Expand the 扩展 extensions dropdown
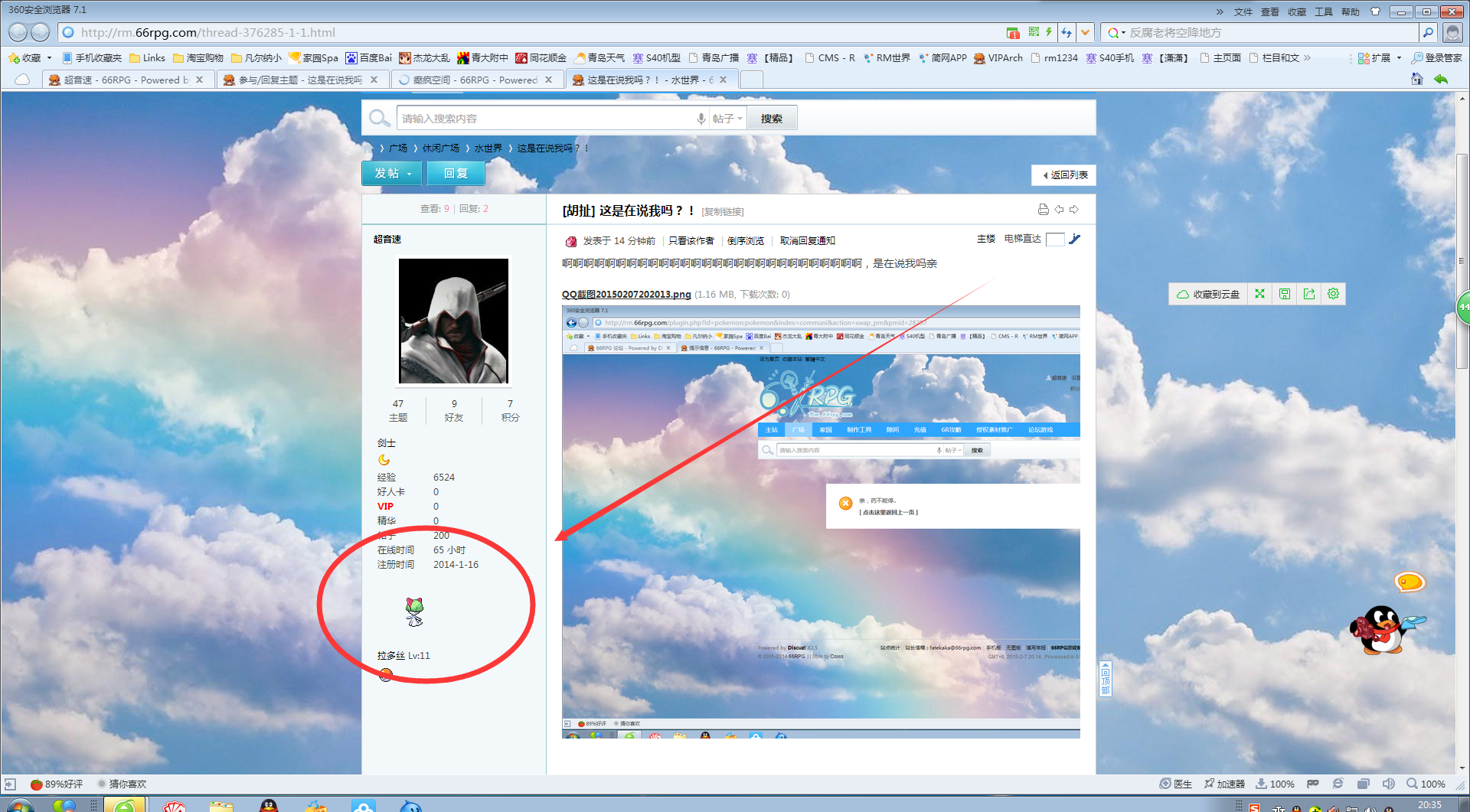 coord(1399,57)
